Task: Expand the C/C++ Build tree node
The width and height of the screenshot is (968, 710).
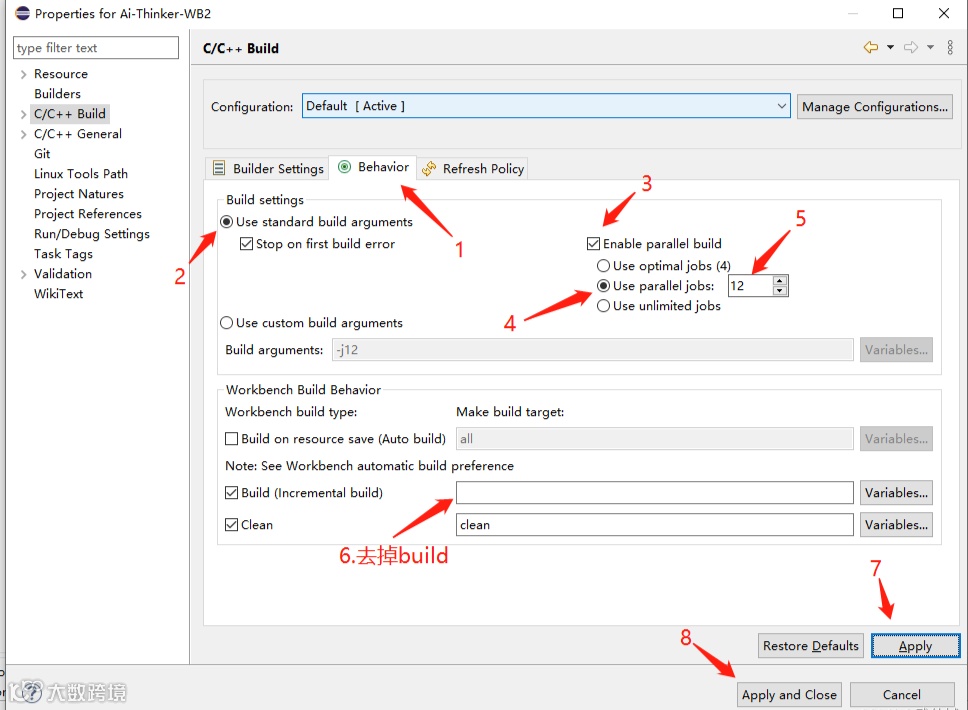Action: (23, 114)
